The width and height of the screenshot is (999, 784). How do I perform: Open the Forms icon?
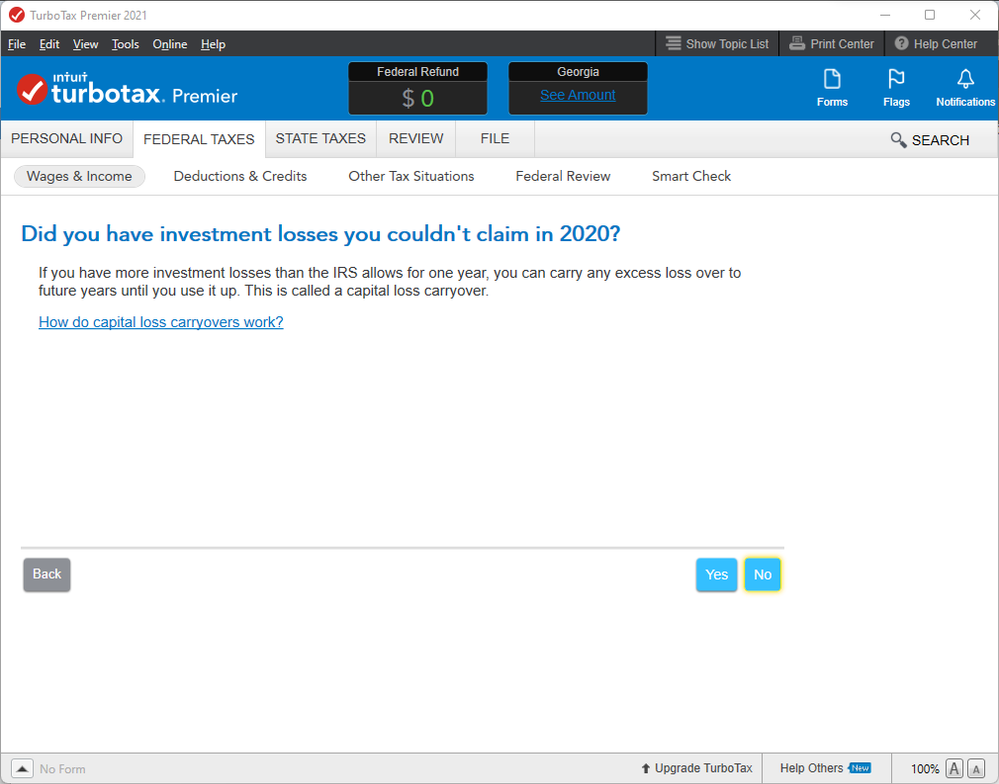tap(832, 88)
